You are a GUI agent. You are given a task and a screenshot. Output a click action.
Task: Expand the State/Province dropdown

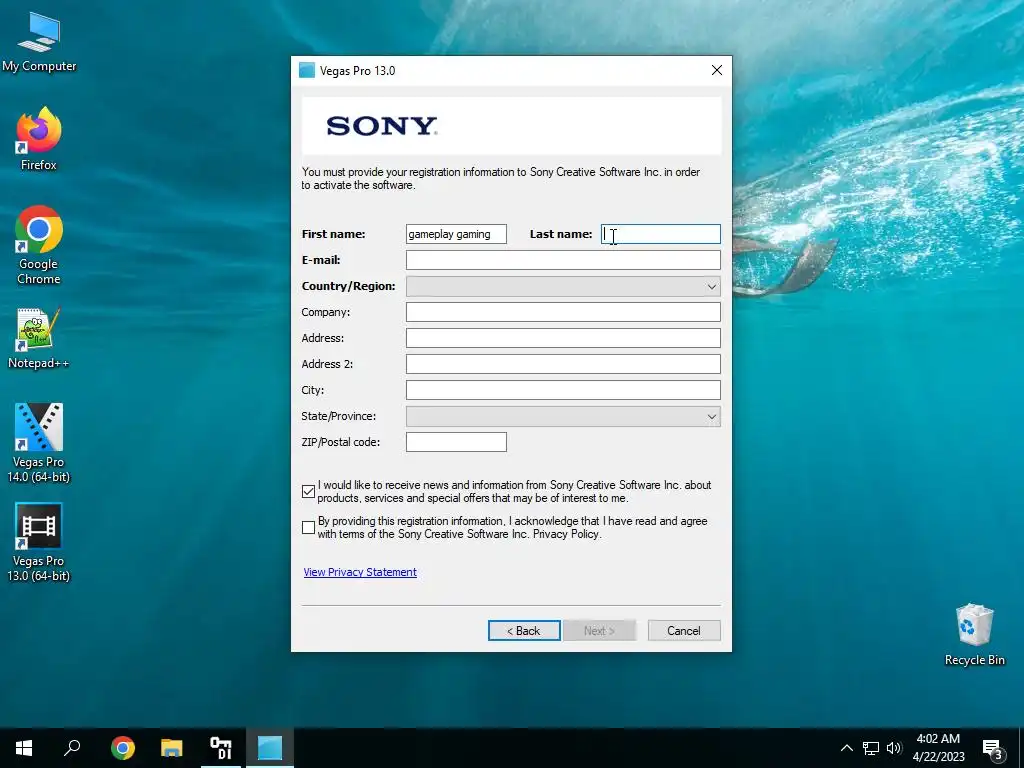coord(563,417)
